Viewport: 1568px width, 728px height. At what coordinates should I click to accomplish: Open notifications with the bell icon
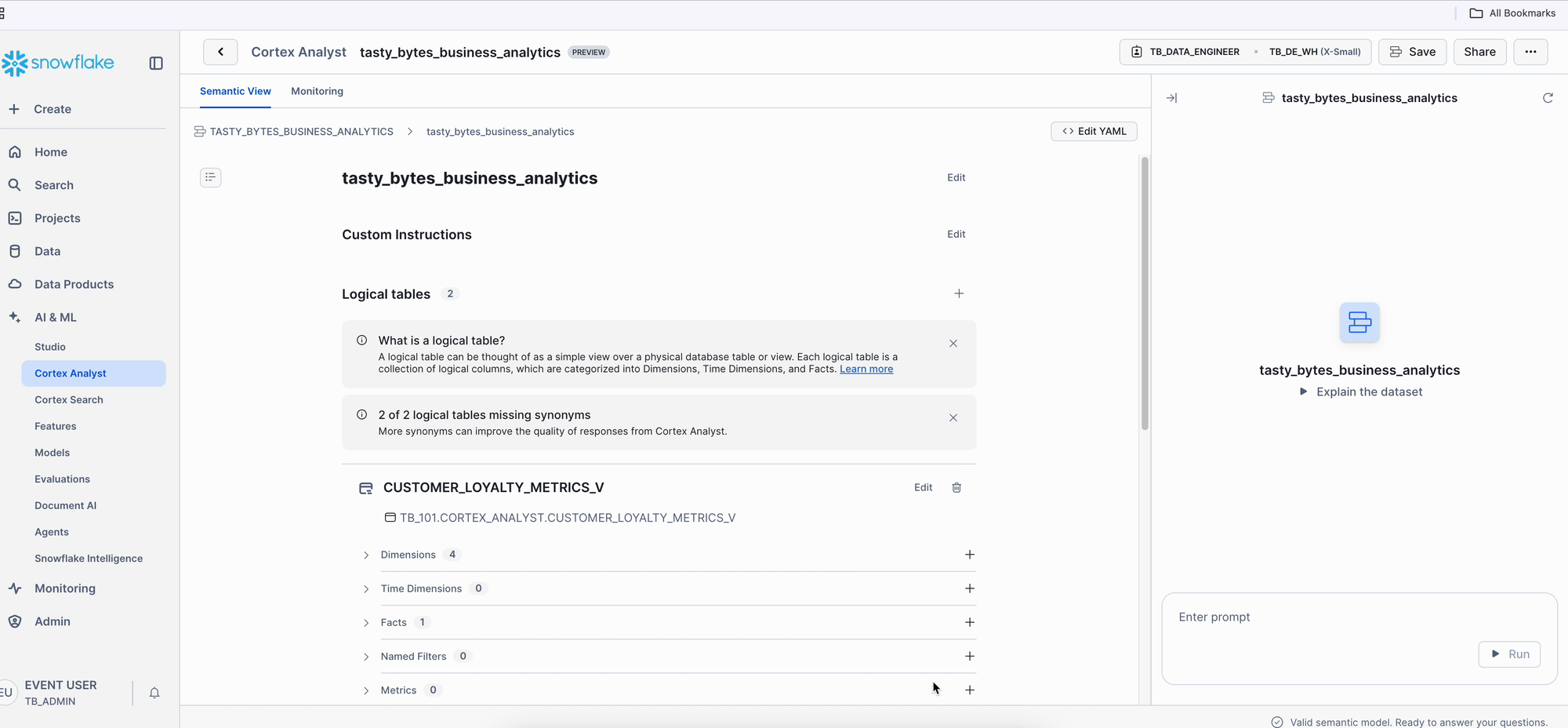pos(154,693)
